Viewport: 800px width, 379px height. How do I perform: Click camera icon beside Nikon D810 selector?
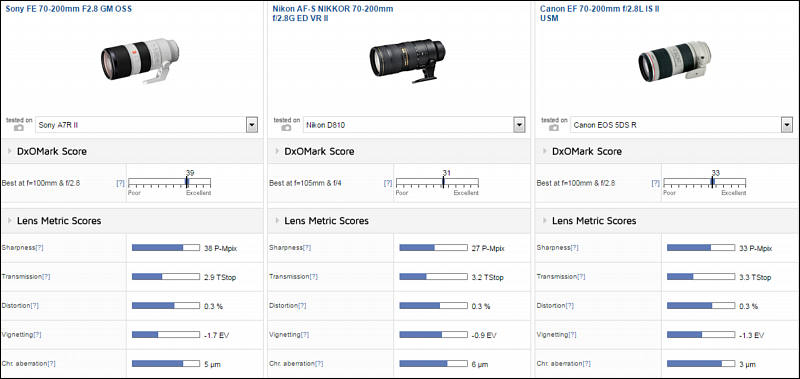[x=286, y=128]
